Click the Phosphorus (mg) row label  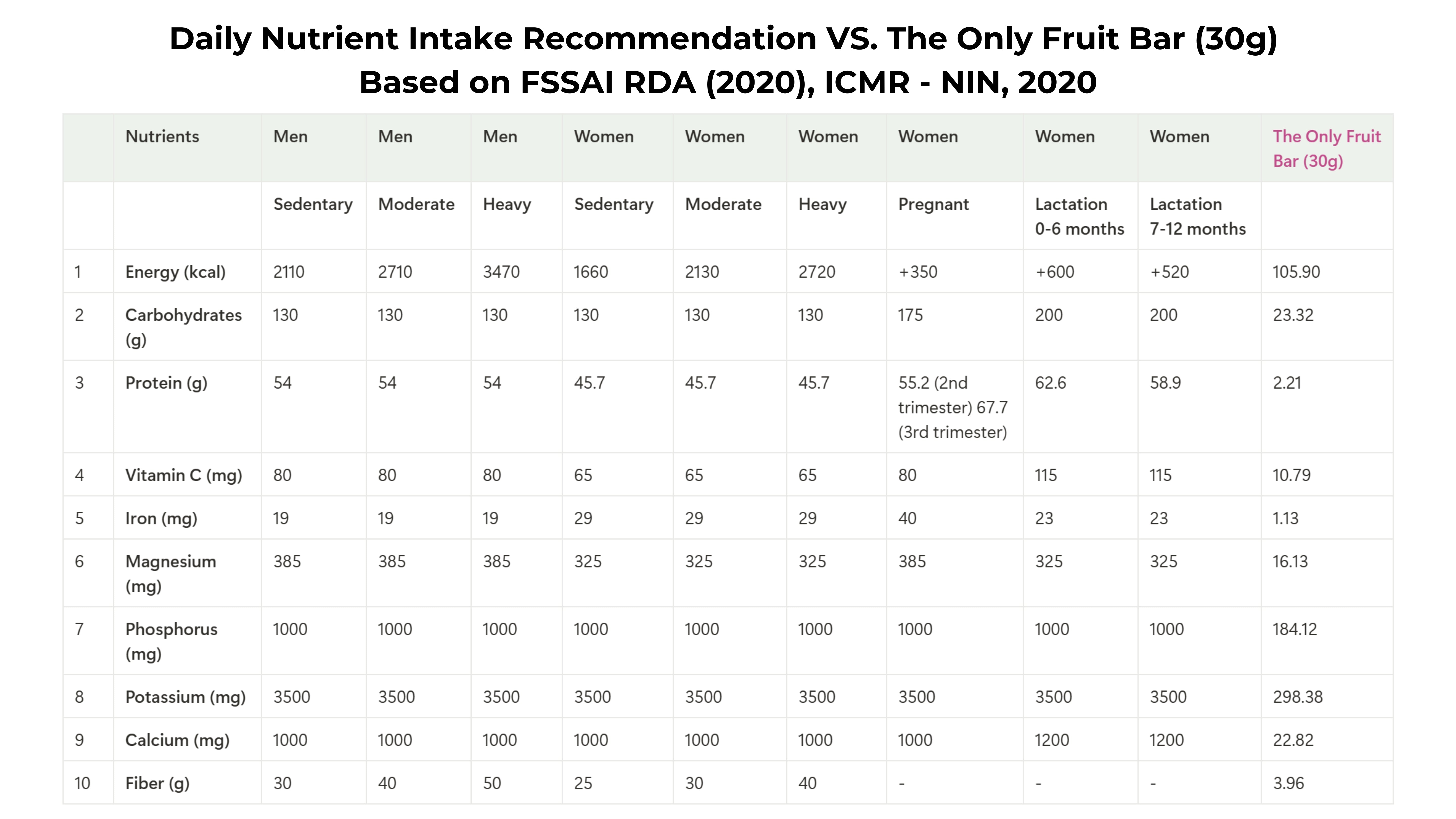[x=171, y=642]
